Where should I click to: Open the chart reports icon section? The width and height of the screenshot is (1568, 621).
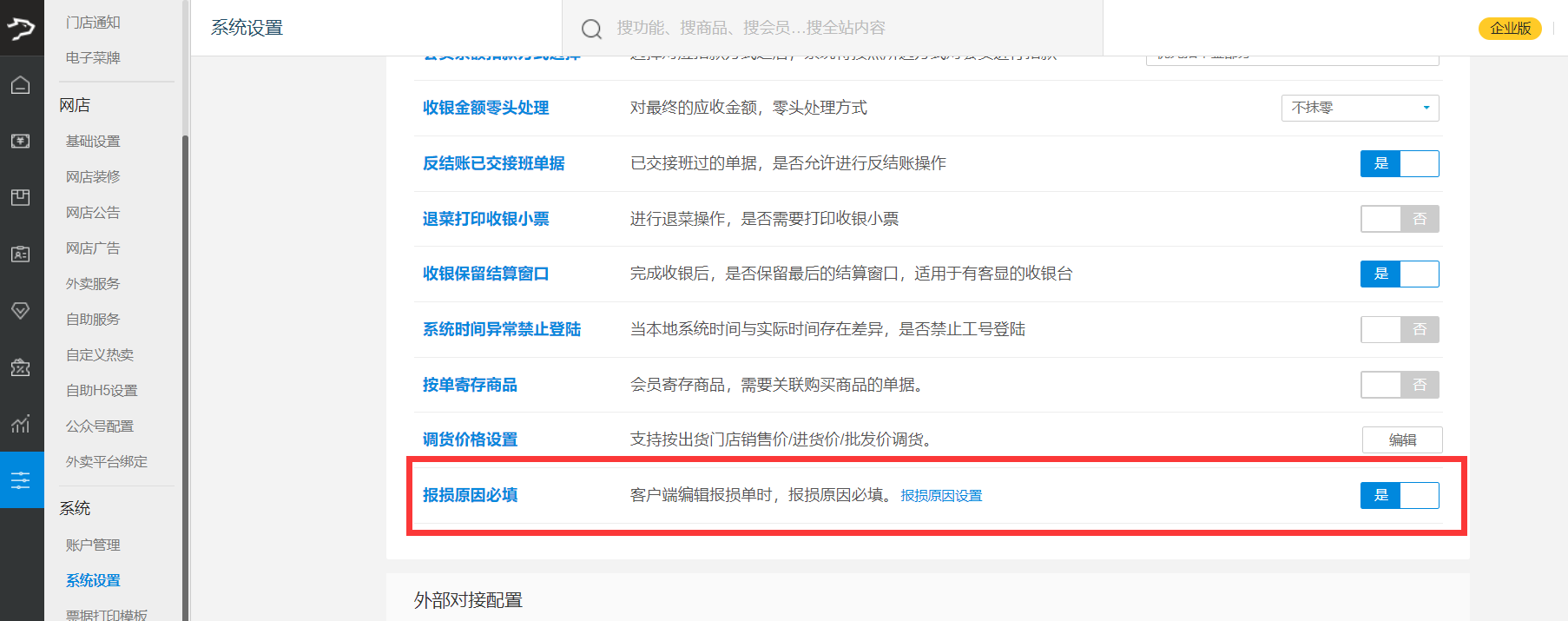(21, 424)
